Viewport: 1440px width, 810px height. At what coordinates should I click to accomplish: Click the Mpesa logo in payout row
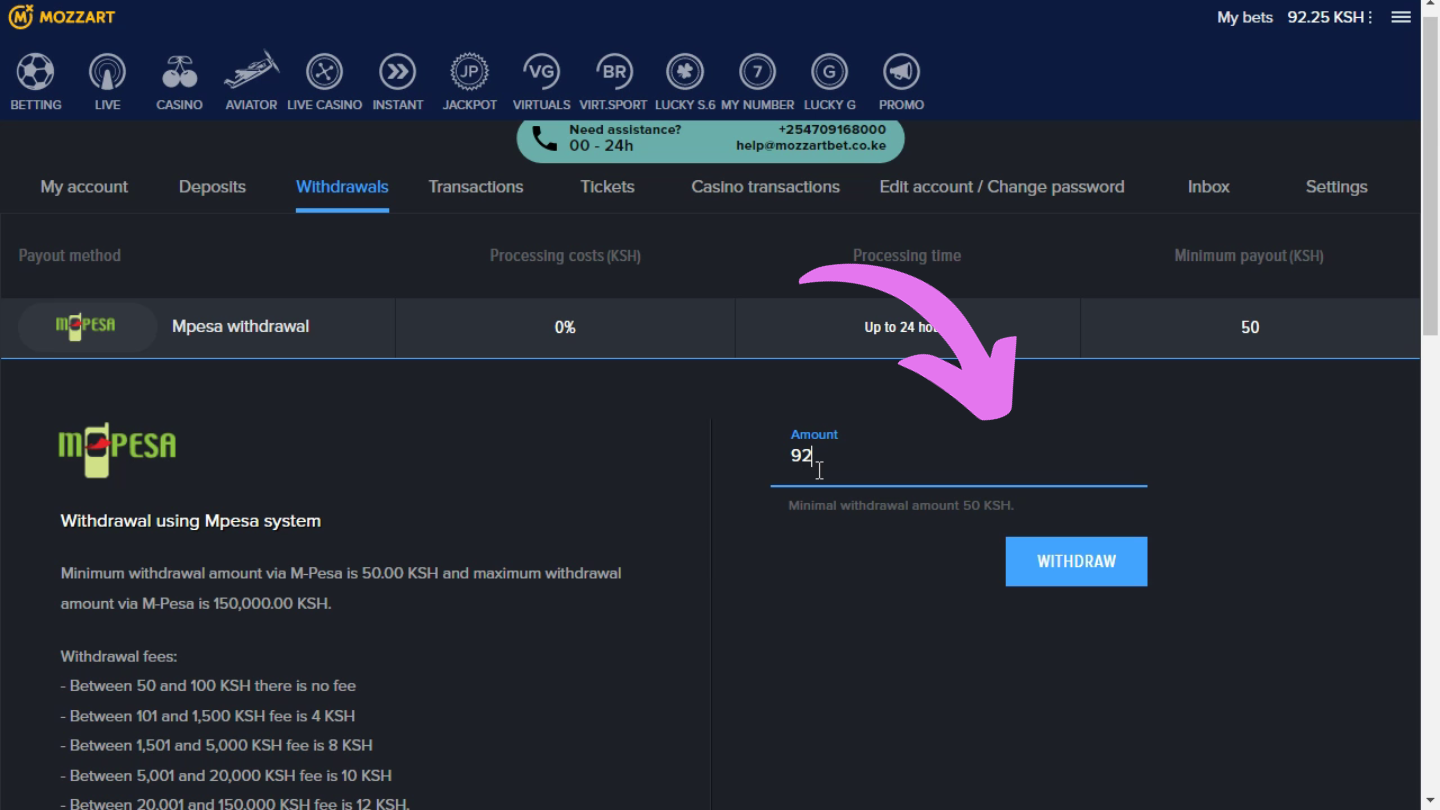(x=86, y=326)
